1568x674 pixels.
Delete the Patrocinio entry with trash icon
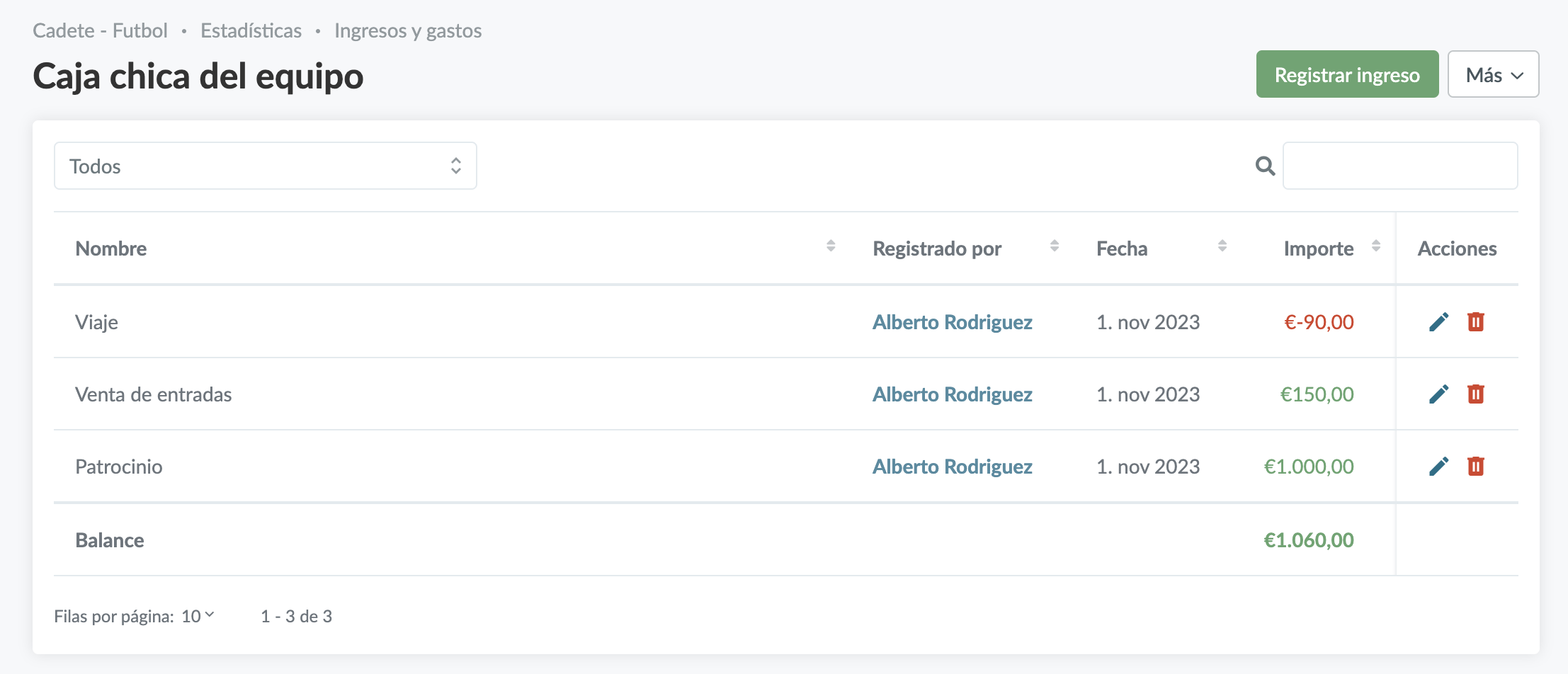[1476, 467]
